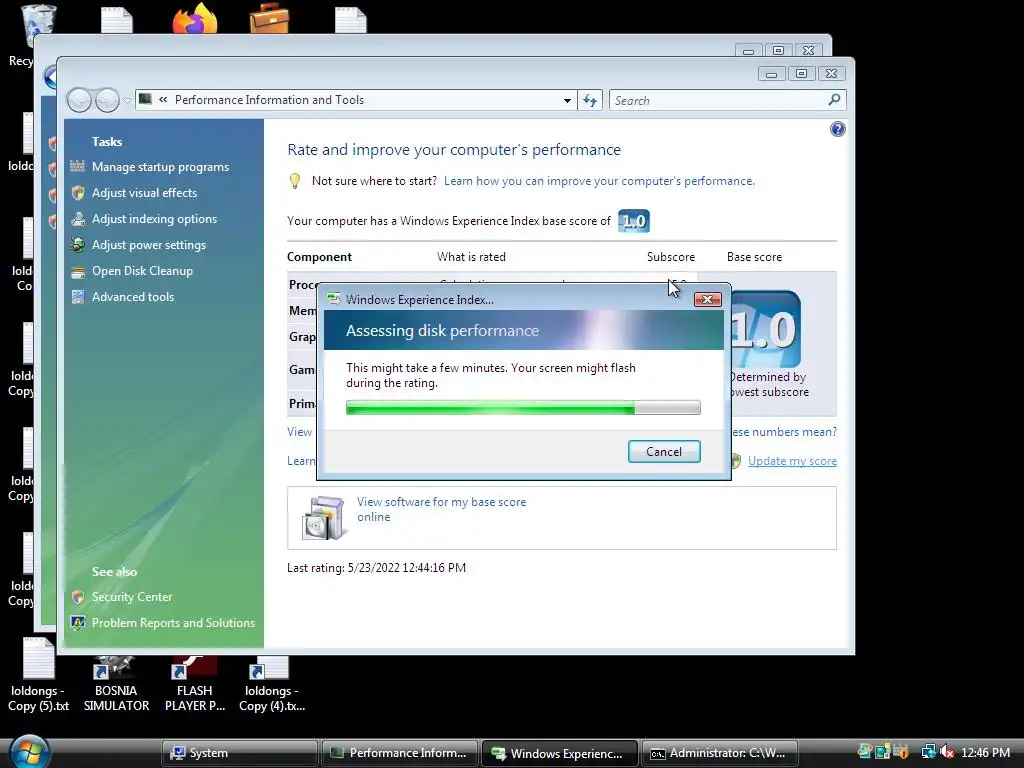
Task: Click the address bar breadcrumb chevron
Action: [163, 100]
